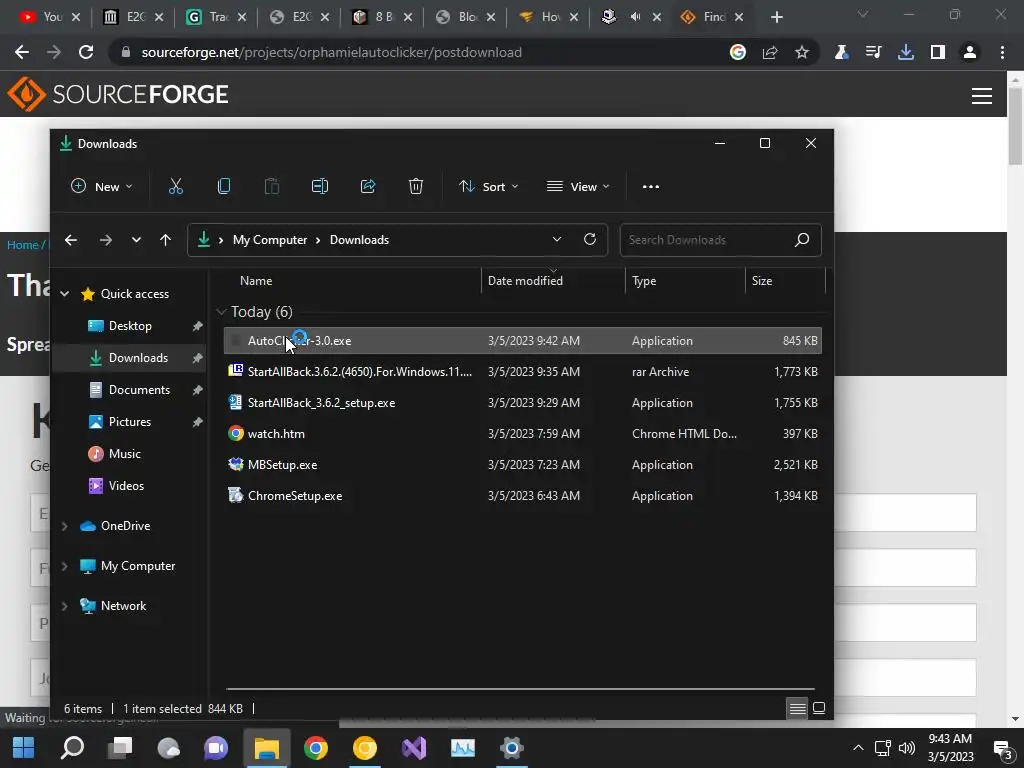Go up one folder level arrow
Screen dimensions: 1024x768
point(165,240)
